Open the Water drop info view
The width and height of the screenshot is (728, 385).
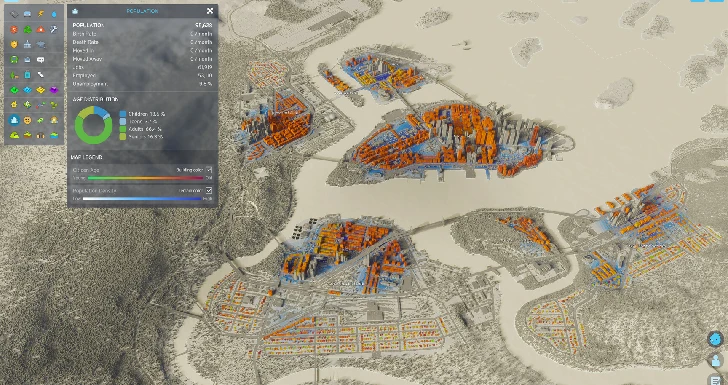[54, 14]
